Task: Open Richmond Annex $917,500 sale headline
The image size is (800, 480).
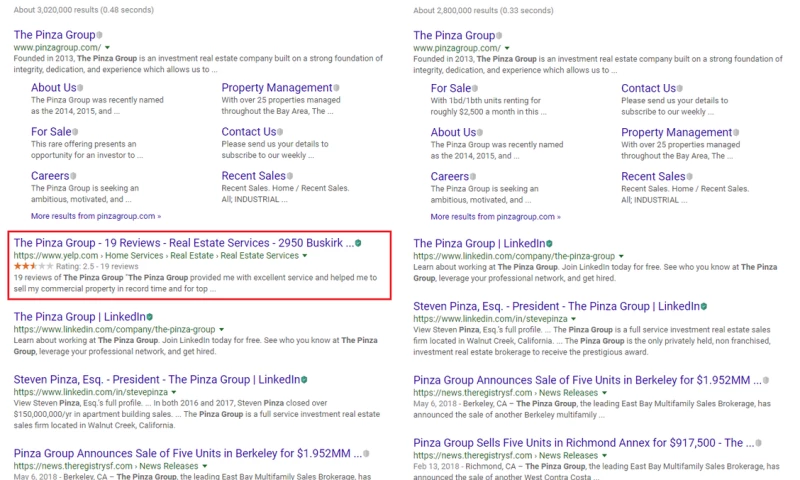Action: (584, 443)
